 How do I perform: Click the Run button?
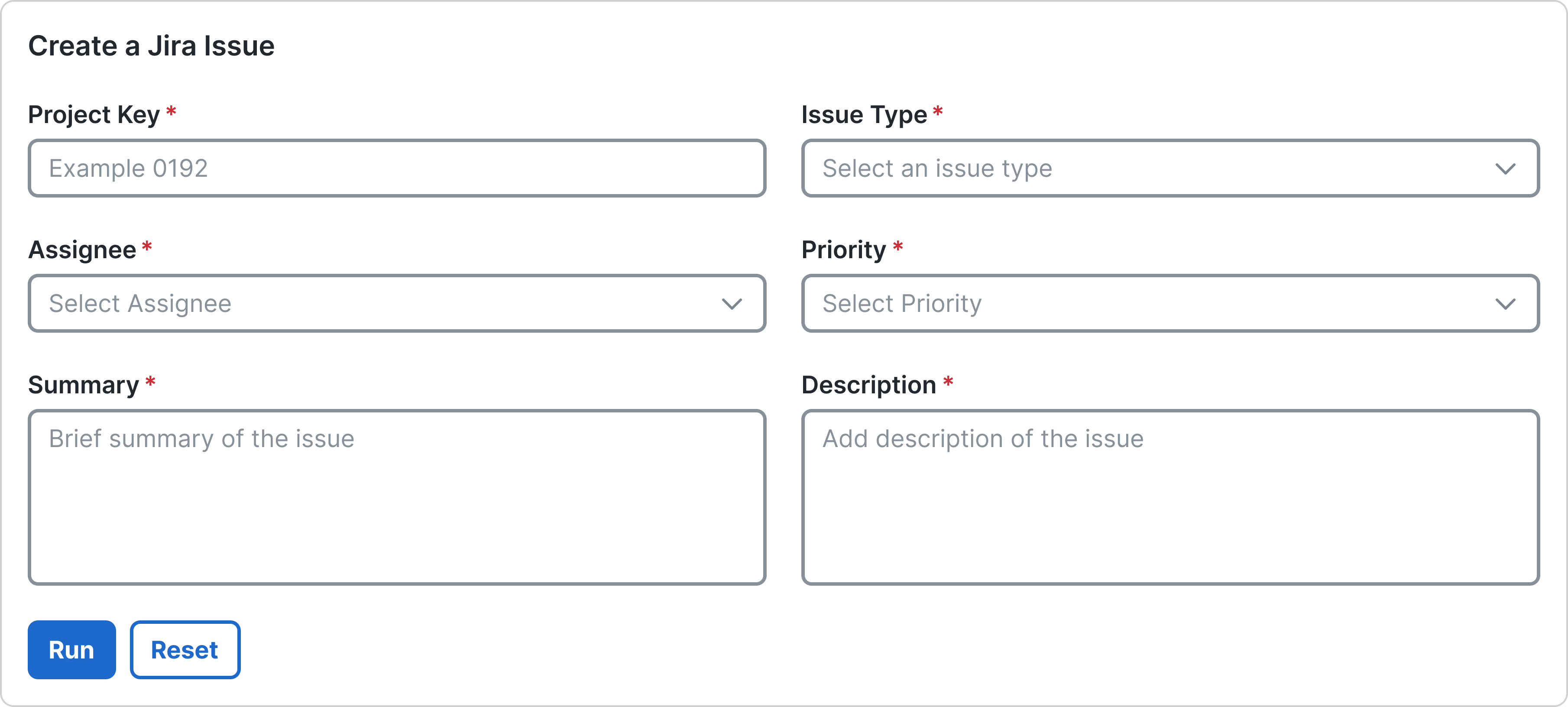[71, 650]
